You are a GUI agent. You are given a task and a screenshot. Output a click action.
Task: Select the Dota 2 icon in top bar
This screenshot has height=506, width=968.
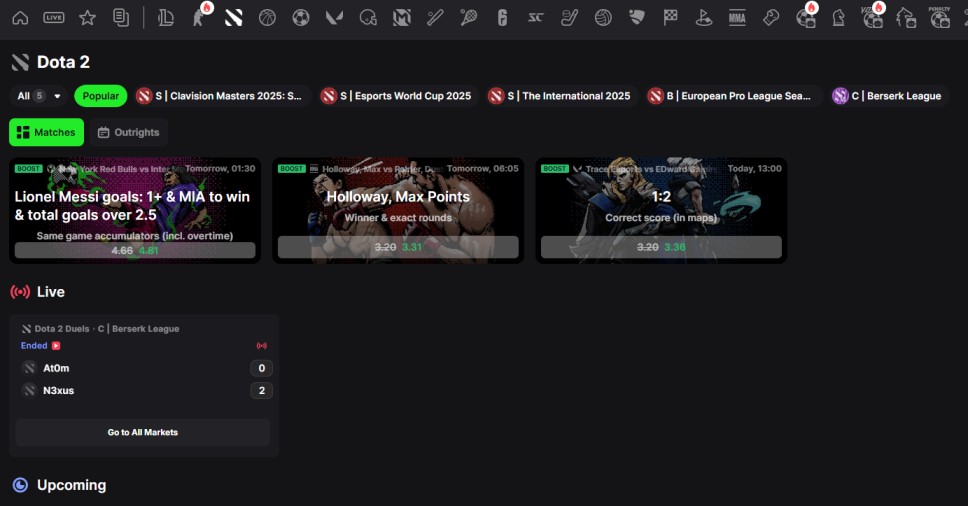233,18
